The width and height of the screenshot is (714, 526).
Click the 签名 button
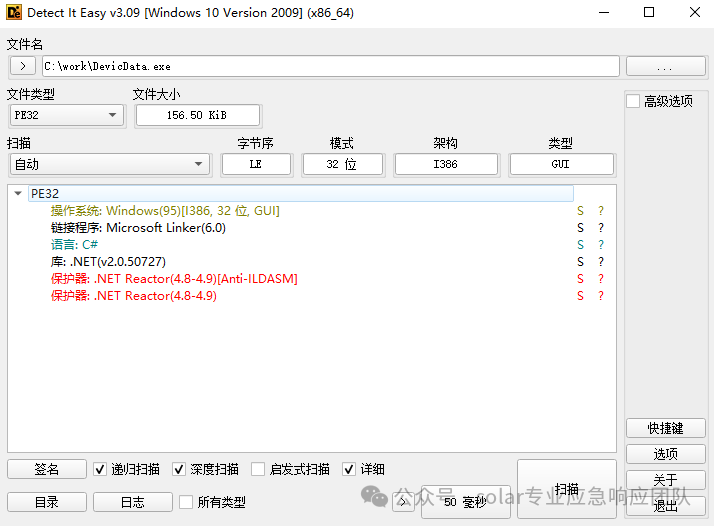46,469
